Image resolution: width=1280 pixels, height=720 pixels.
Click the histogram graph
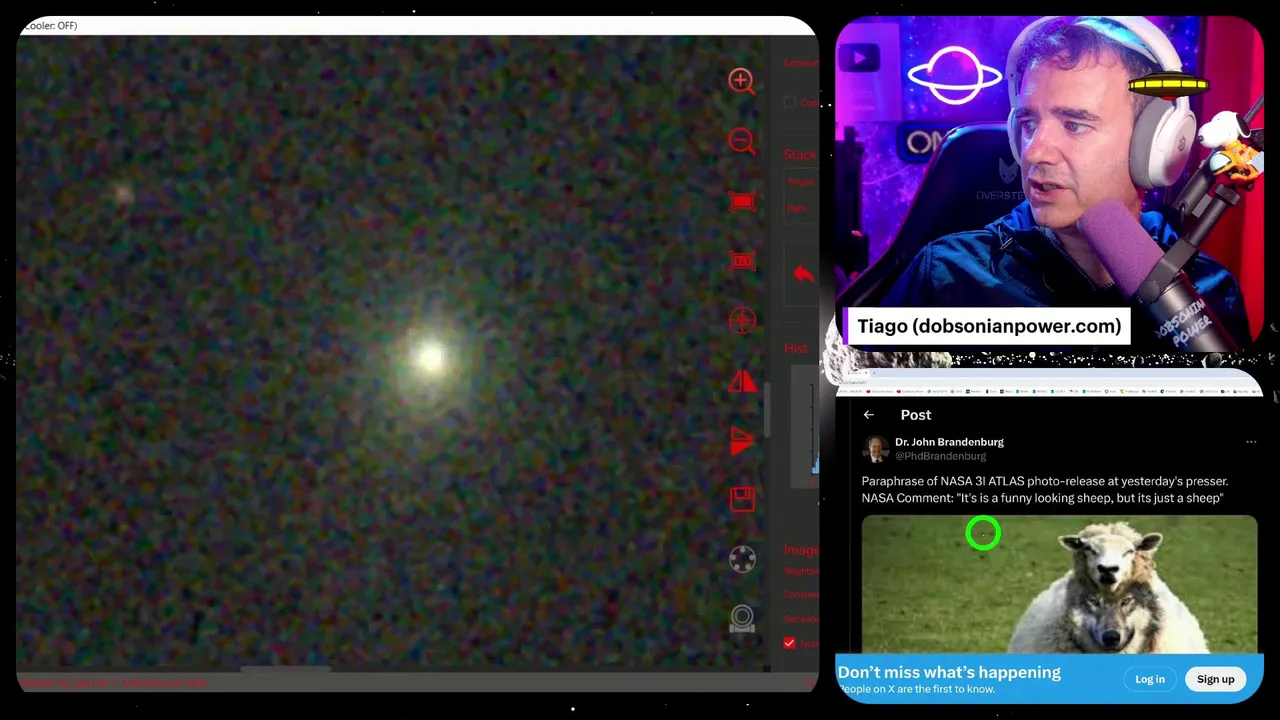804,425
